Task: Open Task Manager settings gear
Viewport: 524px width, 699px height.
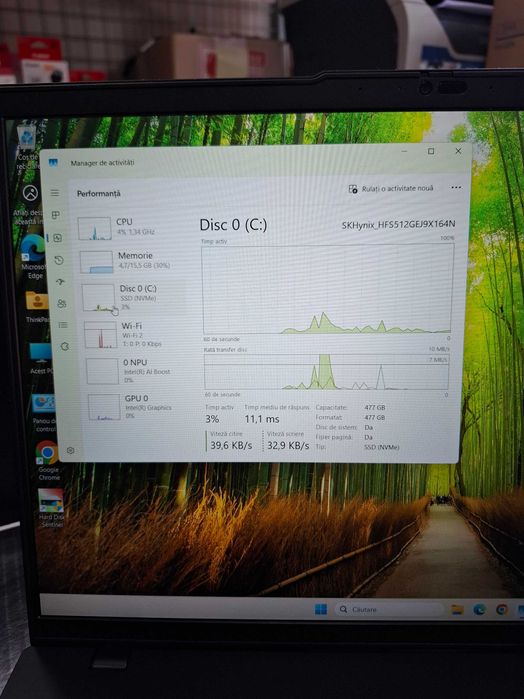Action: (x=70, y=450)
